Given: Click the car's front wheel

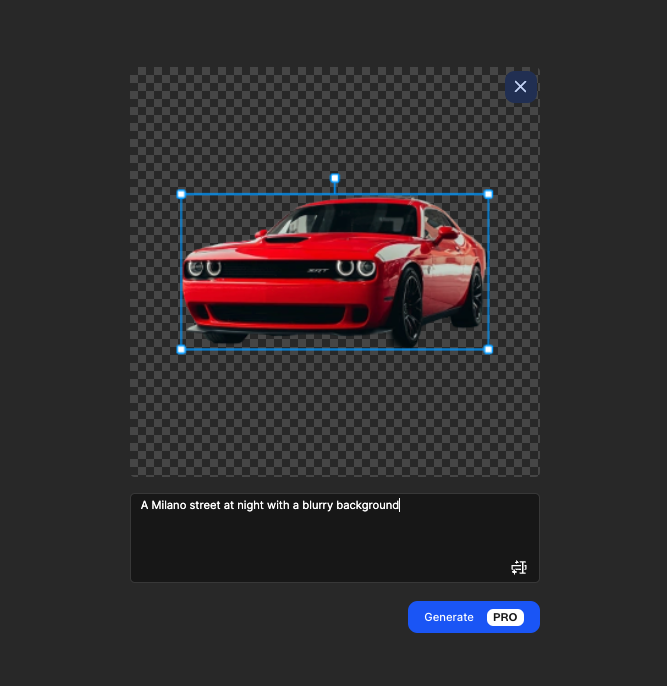Looking at the screenshot, I should click(x=408, y=307).
